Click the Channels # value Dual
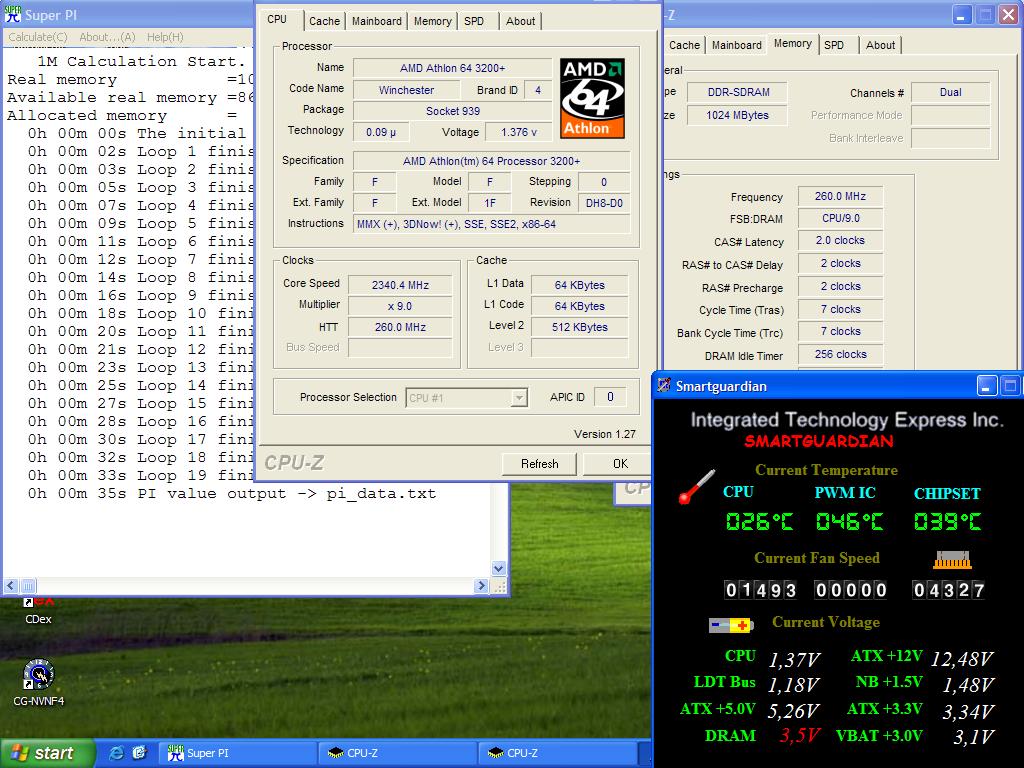Image resolution: width=1024 pixels, height=768 pixels. [950, 92]
